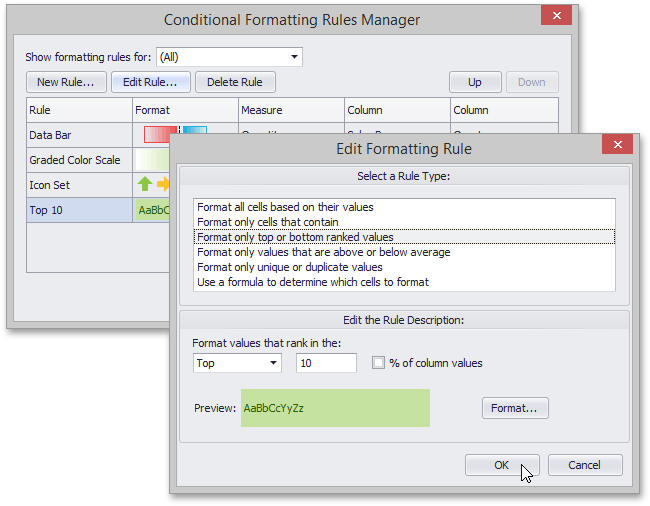This screenshot has height=506, width=650.
Task: Expand the Show formatting rules for dropdown
Action: tap(229, 57)
